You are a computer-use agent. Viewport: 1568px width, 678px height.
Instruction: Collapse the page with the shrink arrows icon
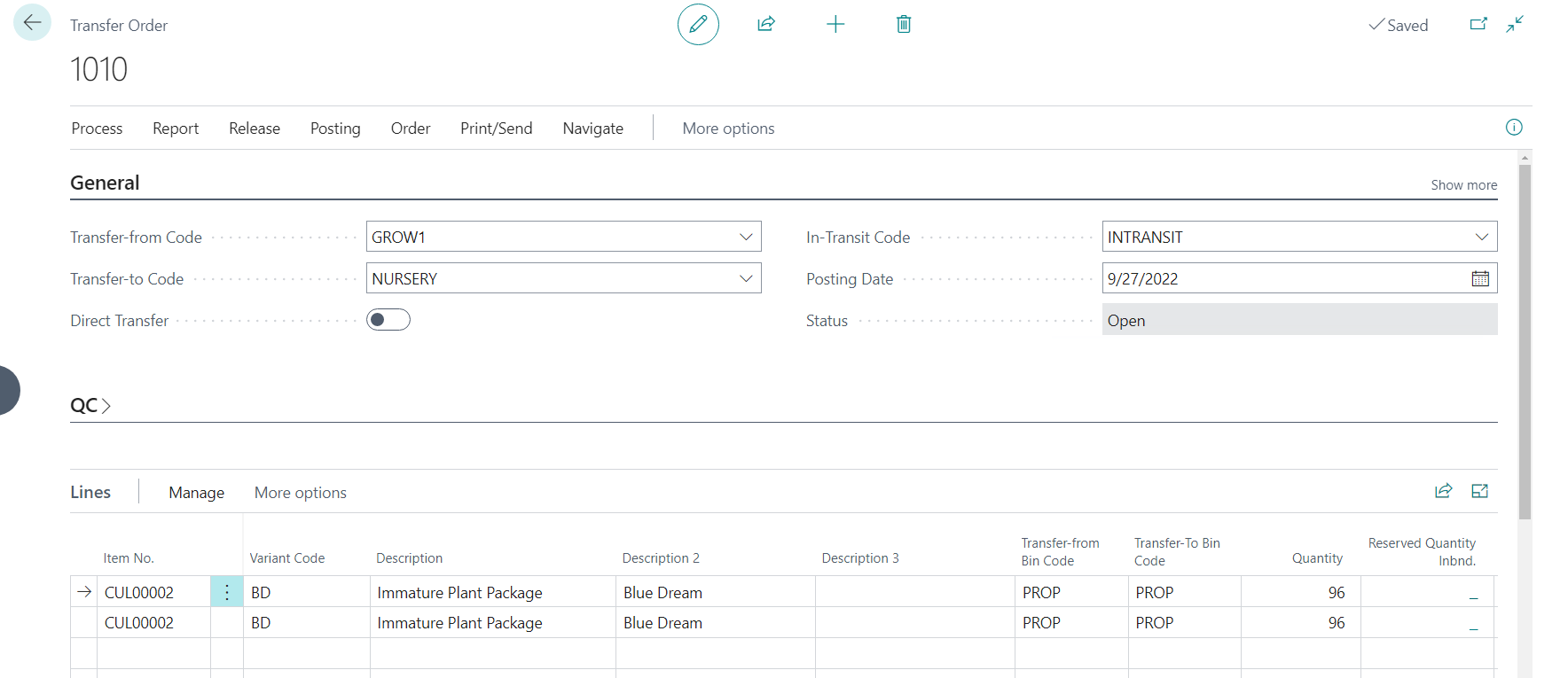[x=1515, y=24]
